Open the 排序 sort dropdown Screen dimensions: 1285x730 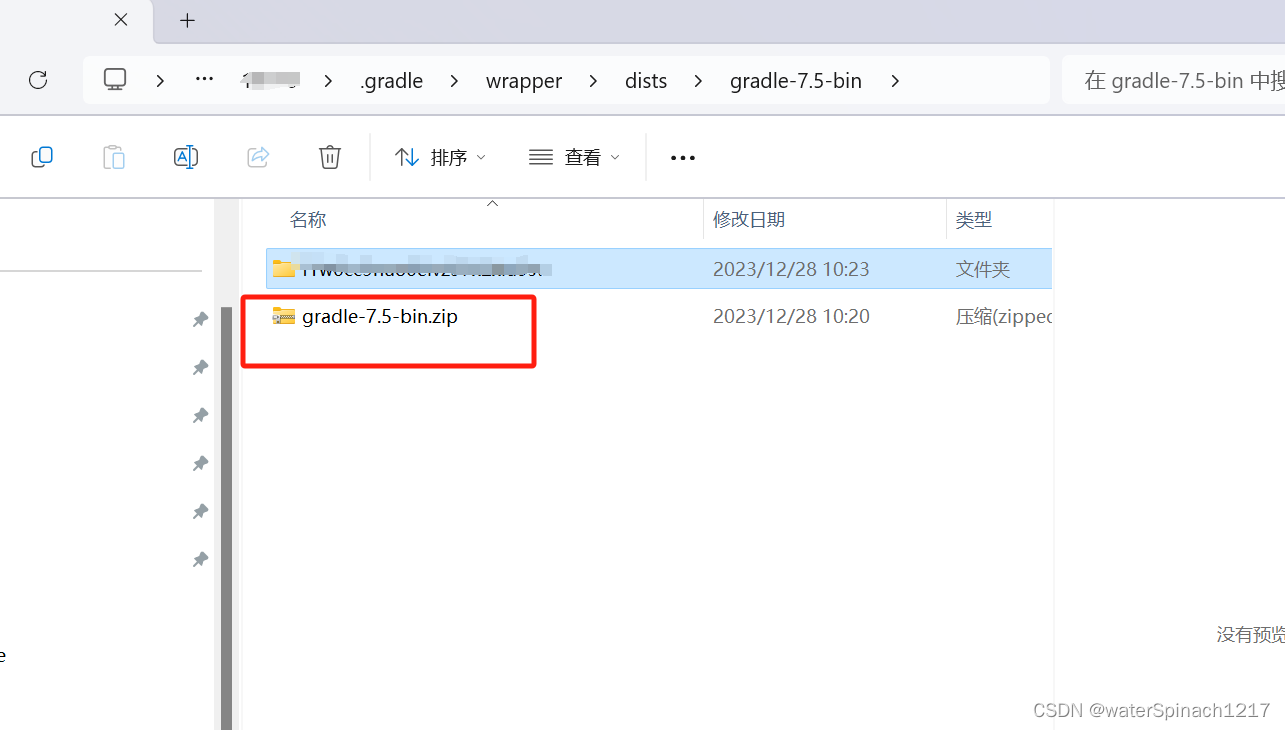click(x=440, y=157)
